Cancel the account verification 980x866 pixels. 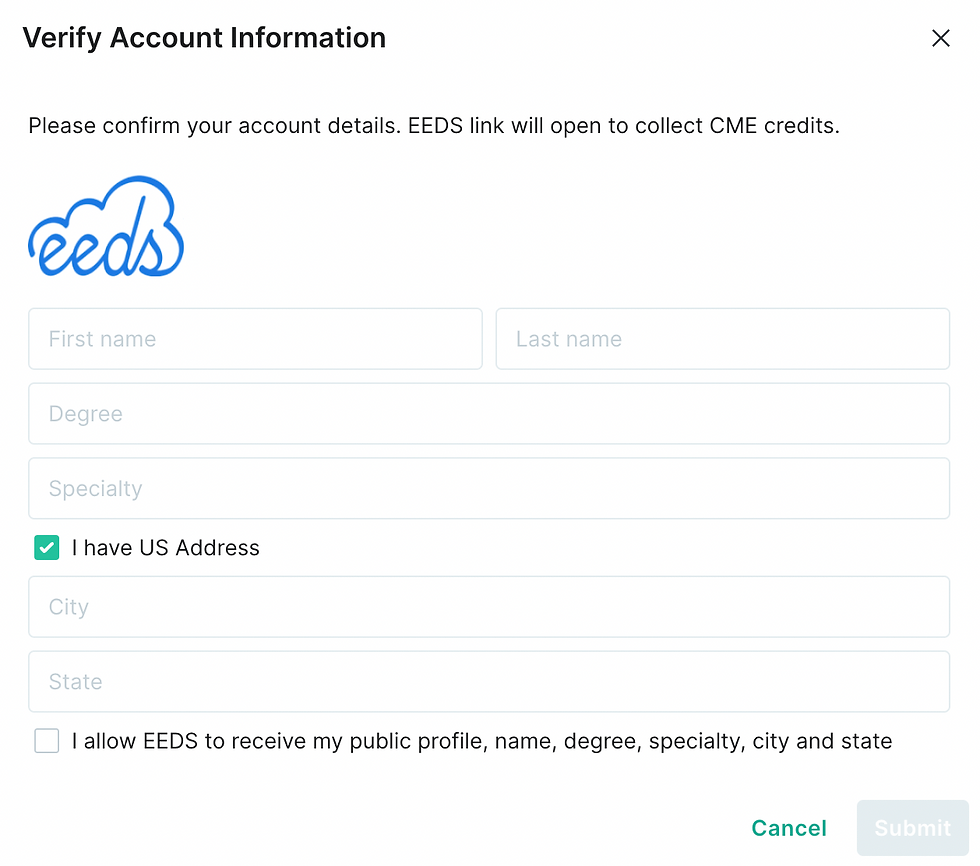[x=789, y=828]
